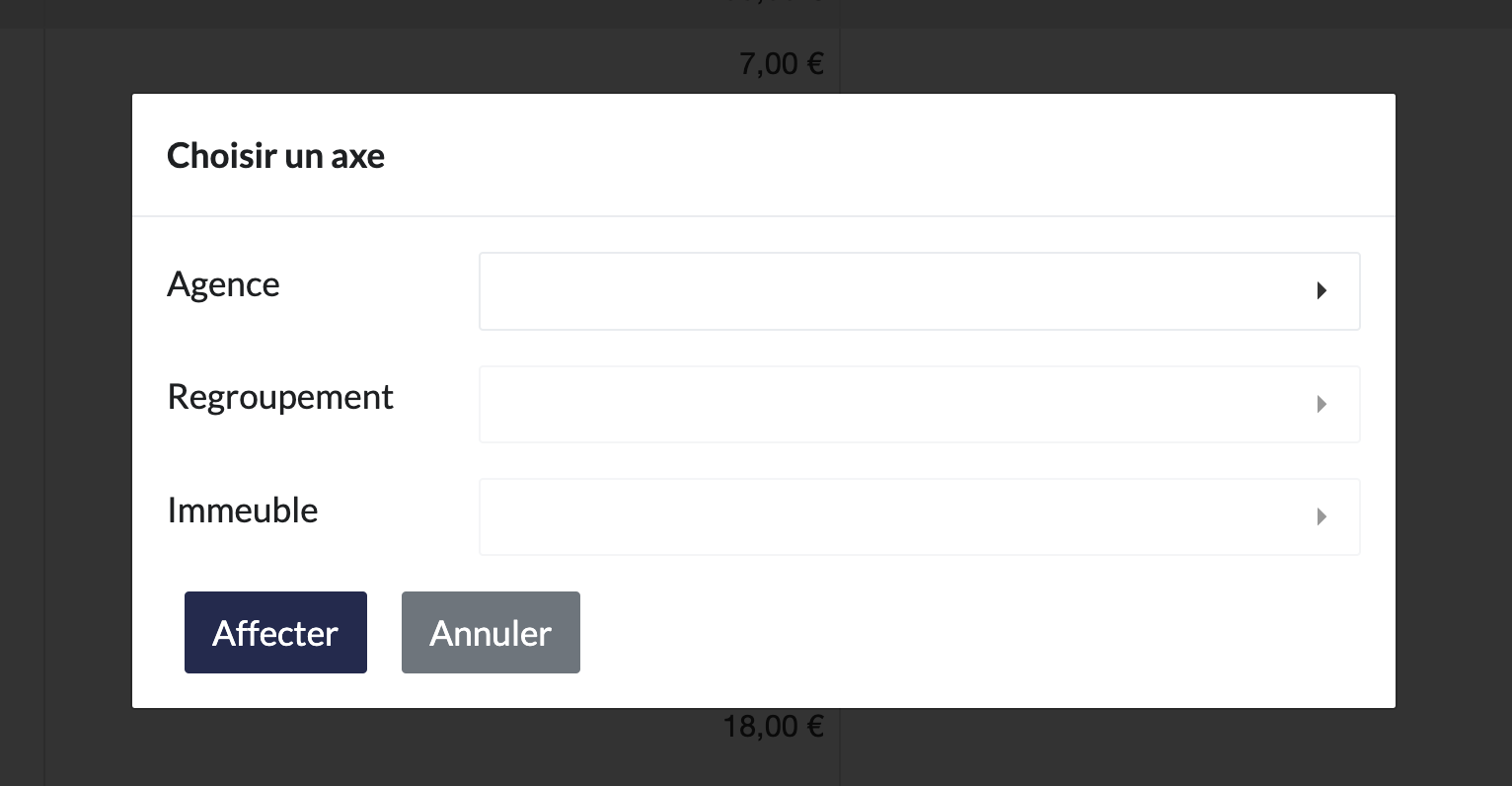Click the empty space between Affecter and Annuler
Image resolution: width=1512 pixels, height=786 pixels.
pos(384,633)
